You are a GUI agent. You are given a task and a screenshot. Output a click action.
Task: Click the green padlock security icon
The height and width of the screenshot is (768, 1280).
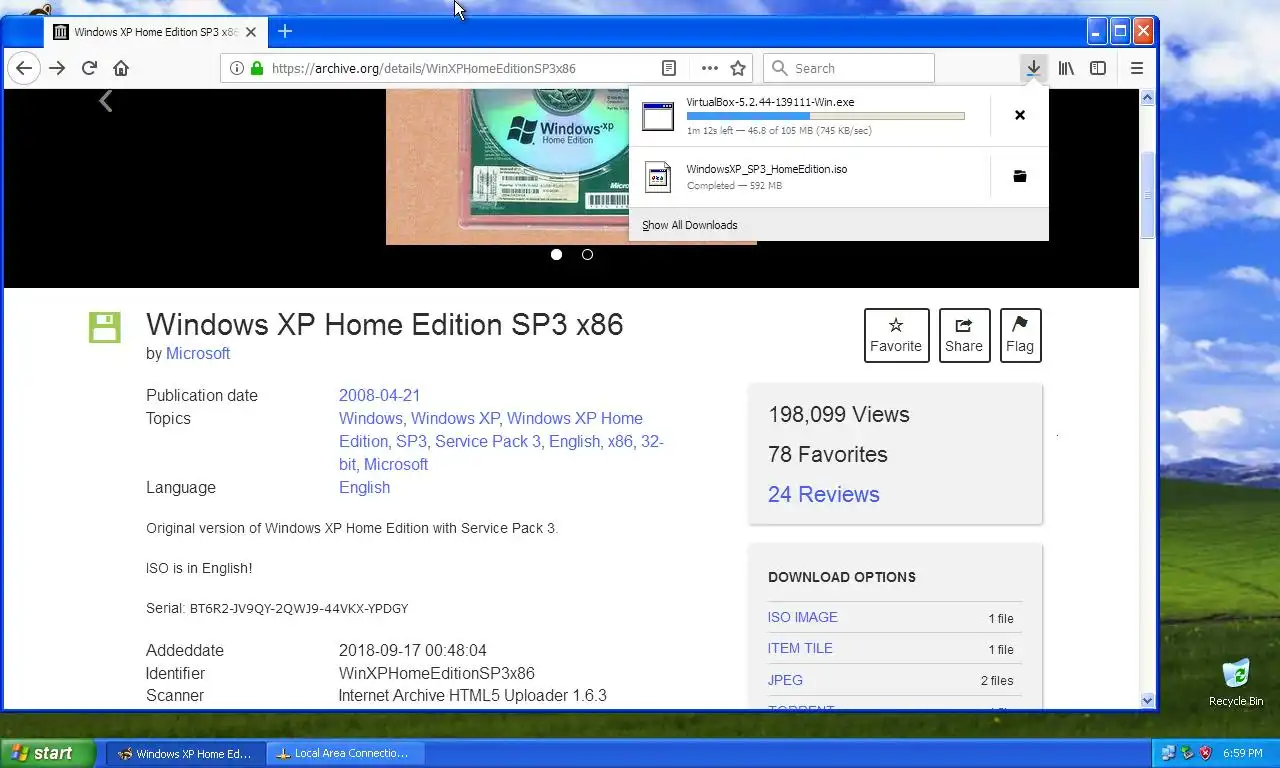[257, 68]
